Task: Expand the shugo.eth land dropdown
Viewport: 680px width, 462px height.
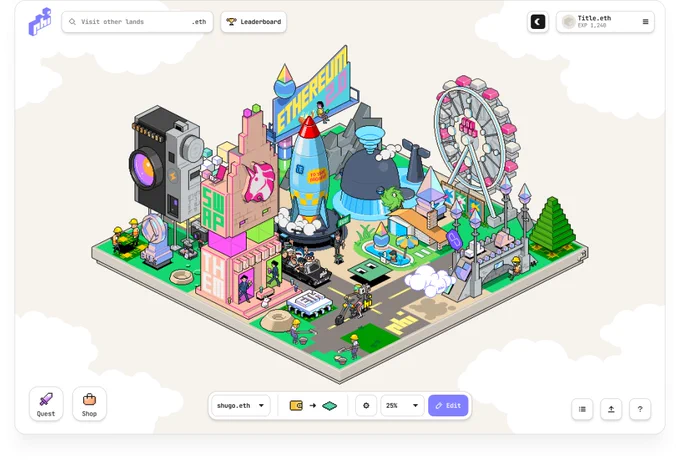Action: [x=241, y=406]
